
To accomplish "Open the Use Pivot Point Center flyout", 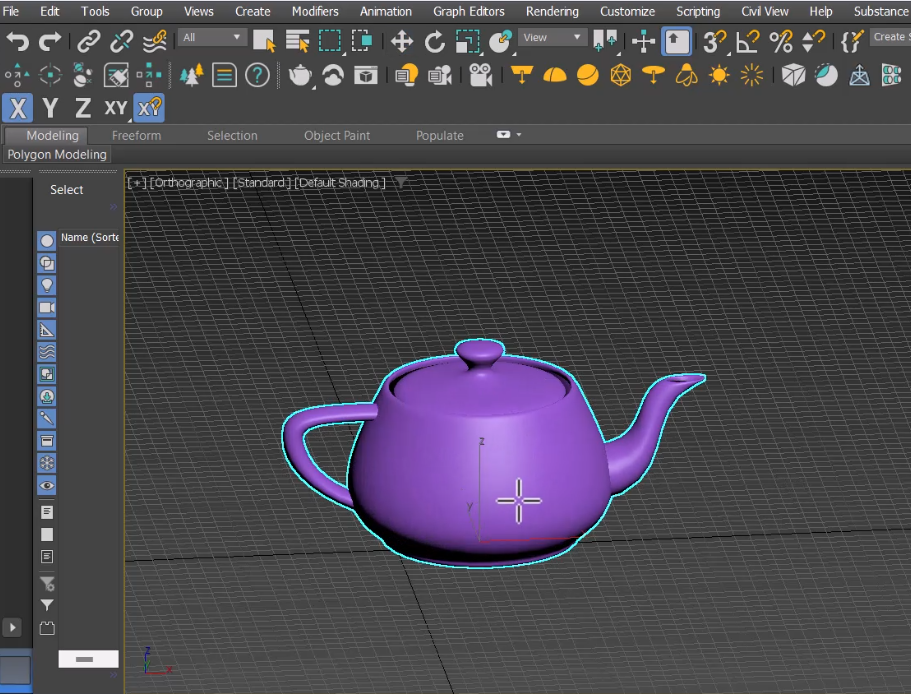I will pos(605,41).
